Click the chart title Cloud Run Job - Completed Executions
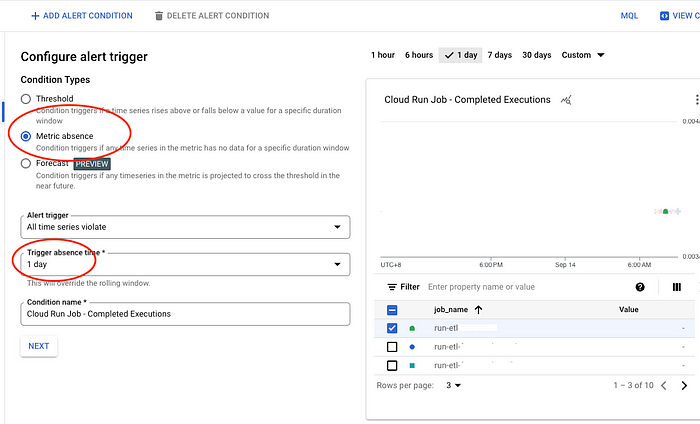This screenshot has width=700, height=424. pyautogui.click(x=467, y=100)
